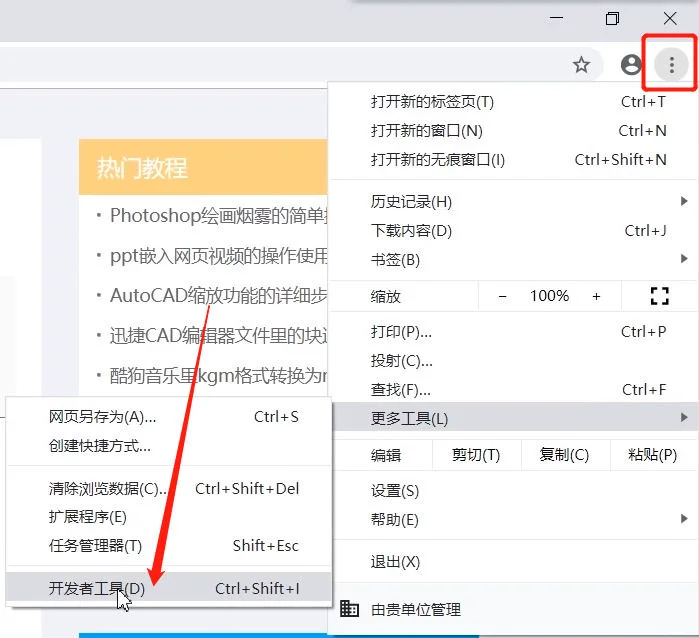Click 由贵单位管理 notice
This screenshot has height=638, width=699.
416,609
